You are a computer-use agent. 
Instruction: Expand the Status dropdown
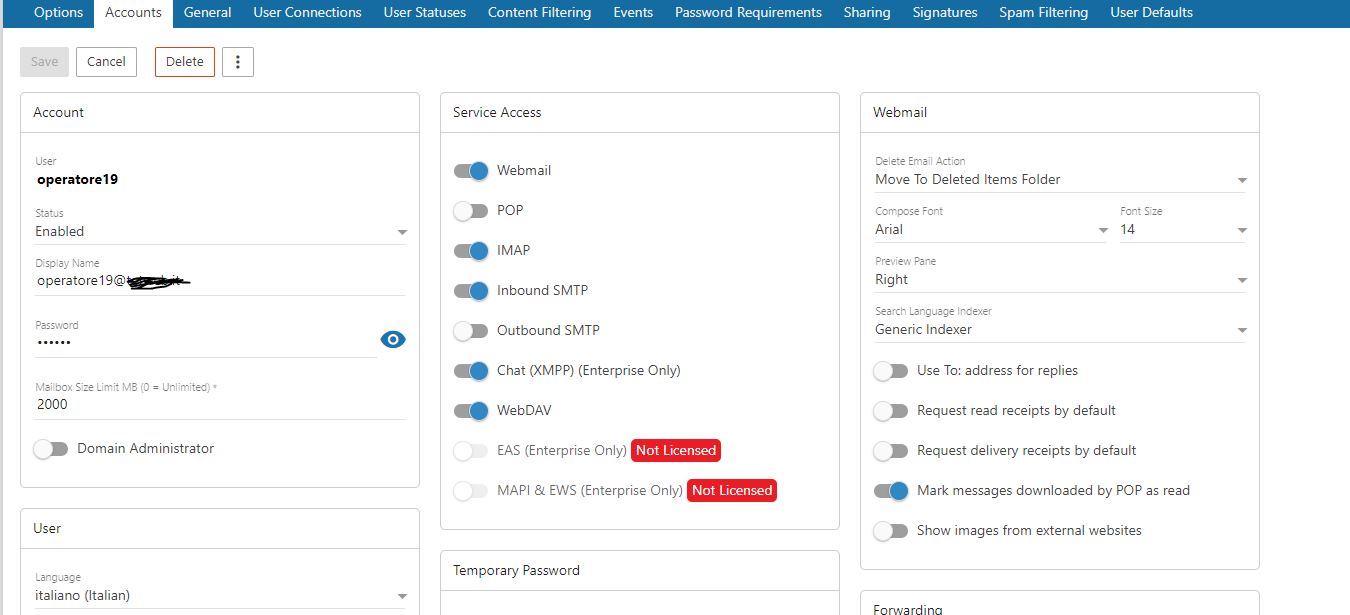pyautogui.click(x=220, y=232)
